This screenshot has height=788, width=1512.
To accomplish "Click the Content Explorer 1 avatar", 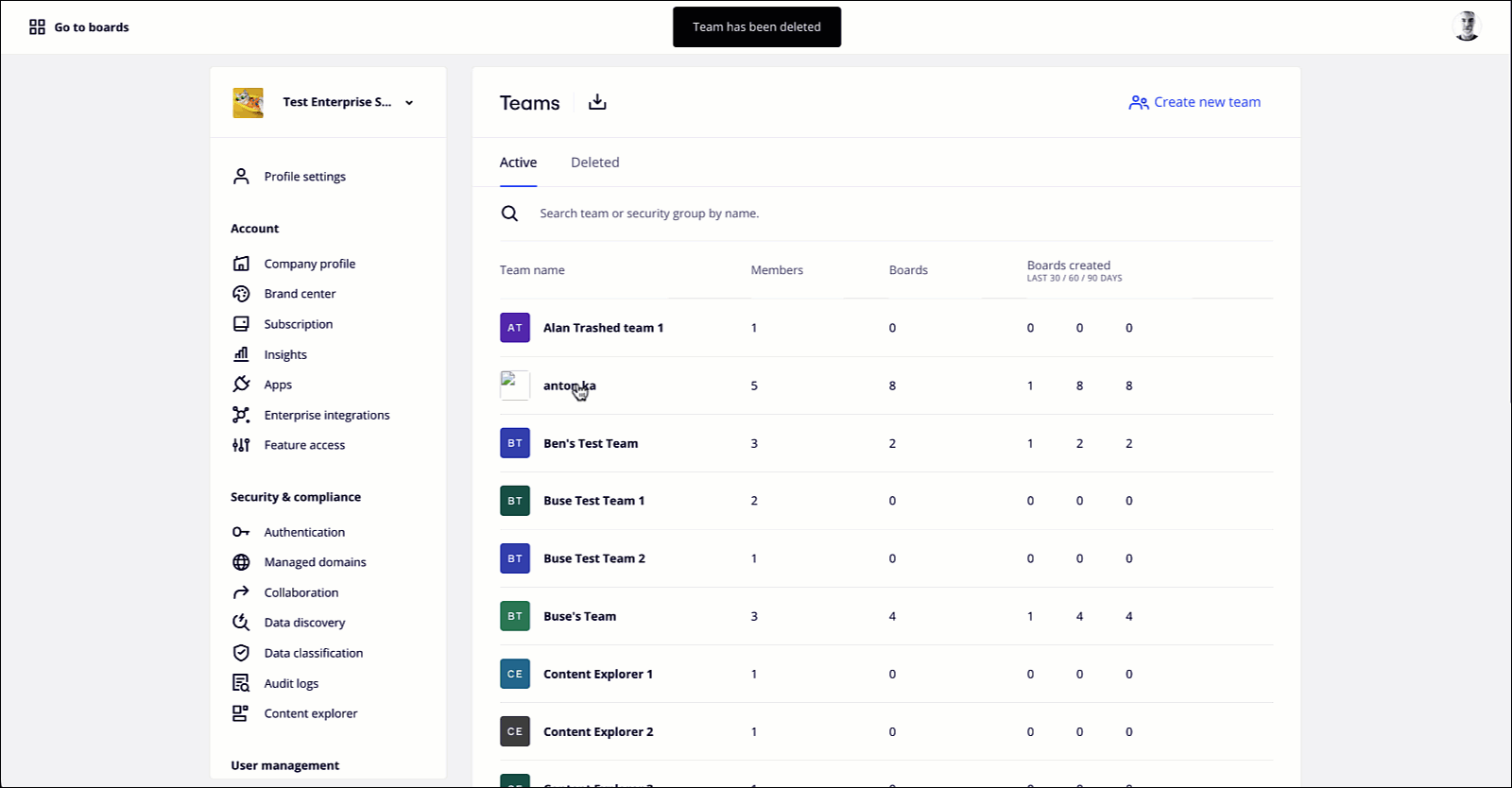I will click(515, 674).
